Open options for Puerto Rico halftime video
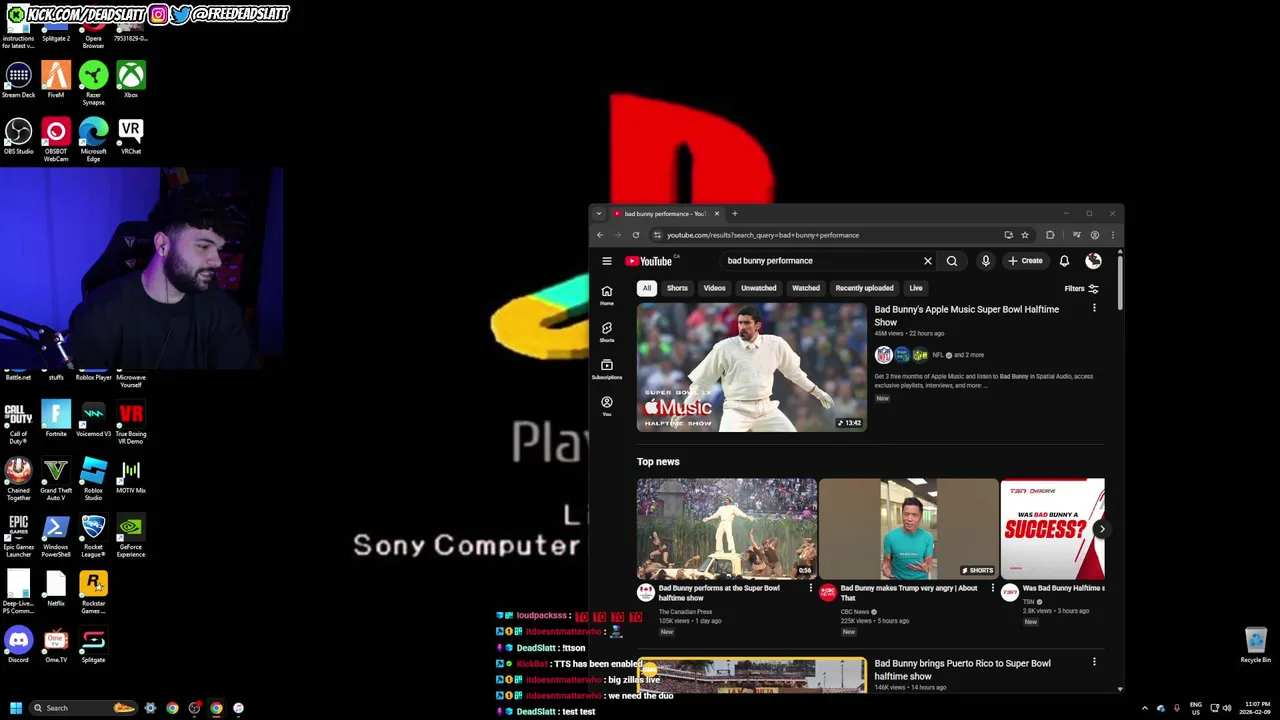 (x=1094, y=662)
